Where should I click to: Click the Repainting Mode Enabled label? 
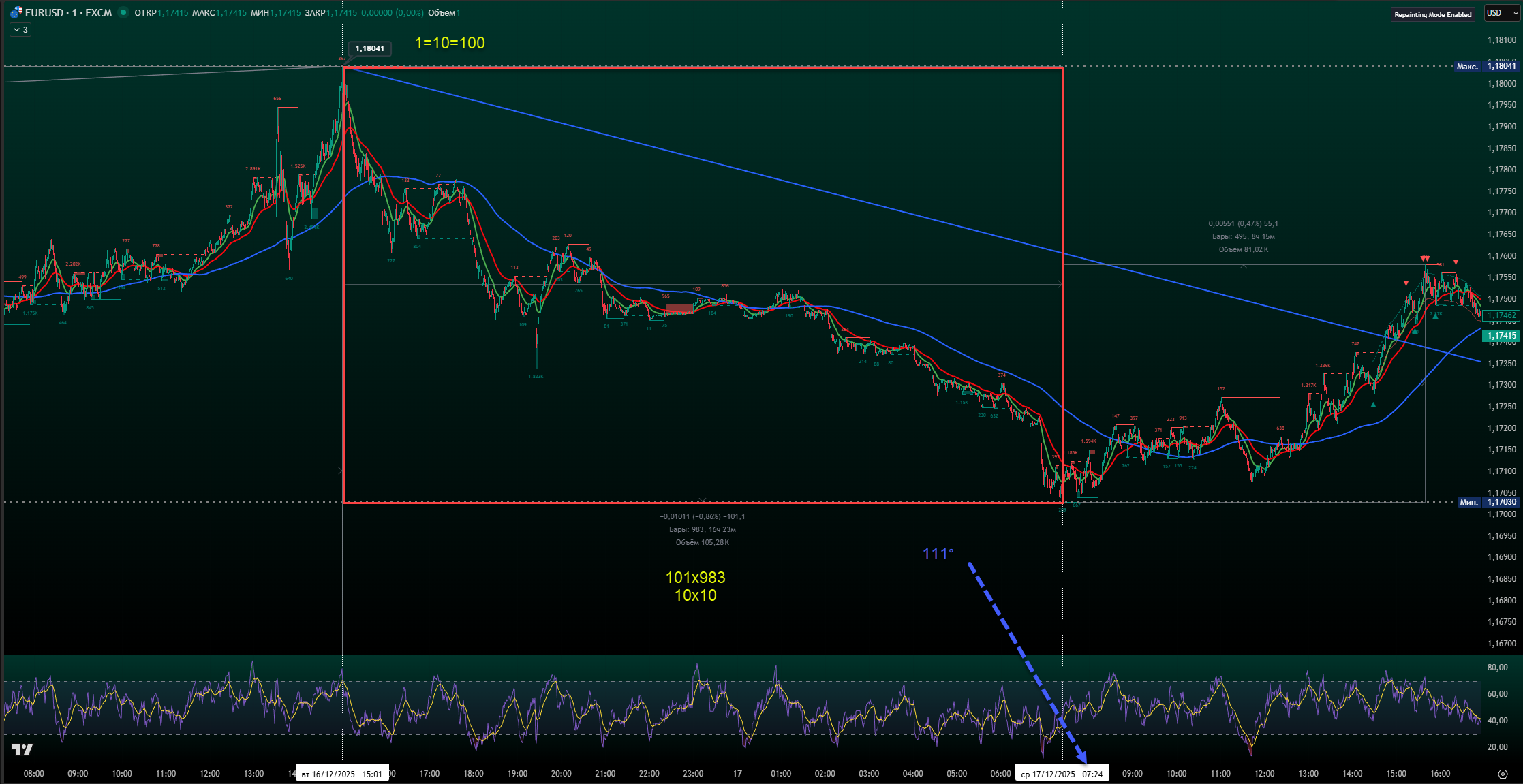(1432, 14)
